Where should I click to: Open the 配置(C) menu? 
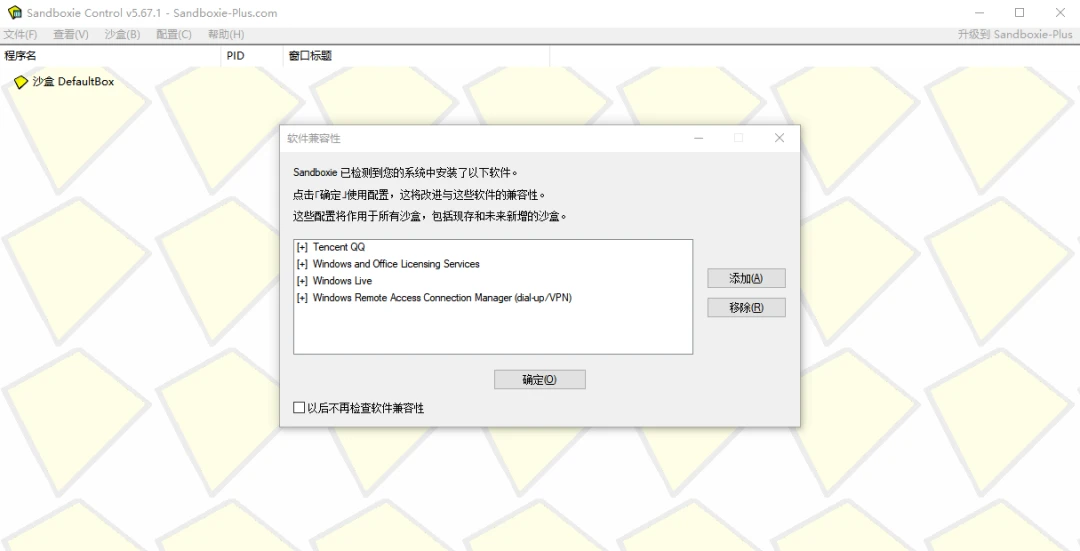(x=174, y=34)
